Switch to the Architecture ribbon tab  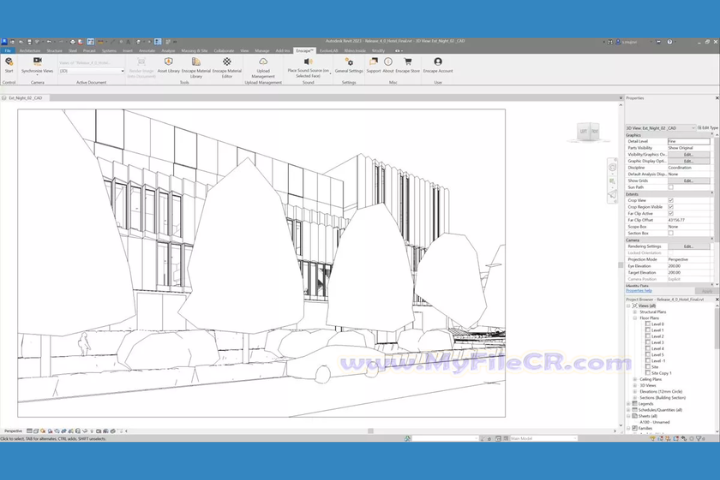pyautogui.click(x=29, y=50)
